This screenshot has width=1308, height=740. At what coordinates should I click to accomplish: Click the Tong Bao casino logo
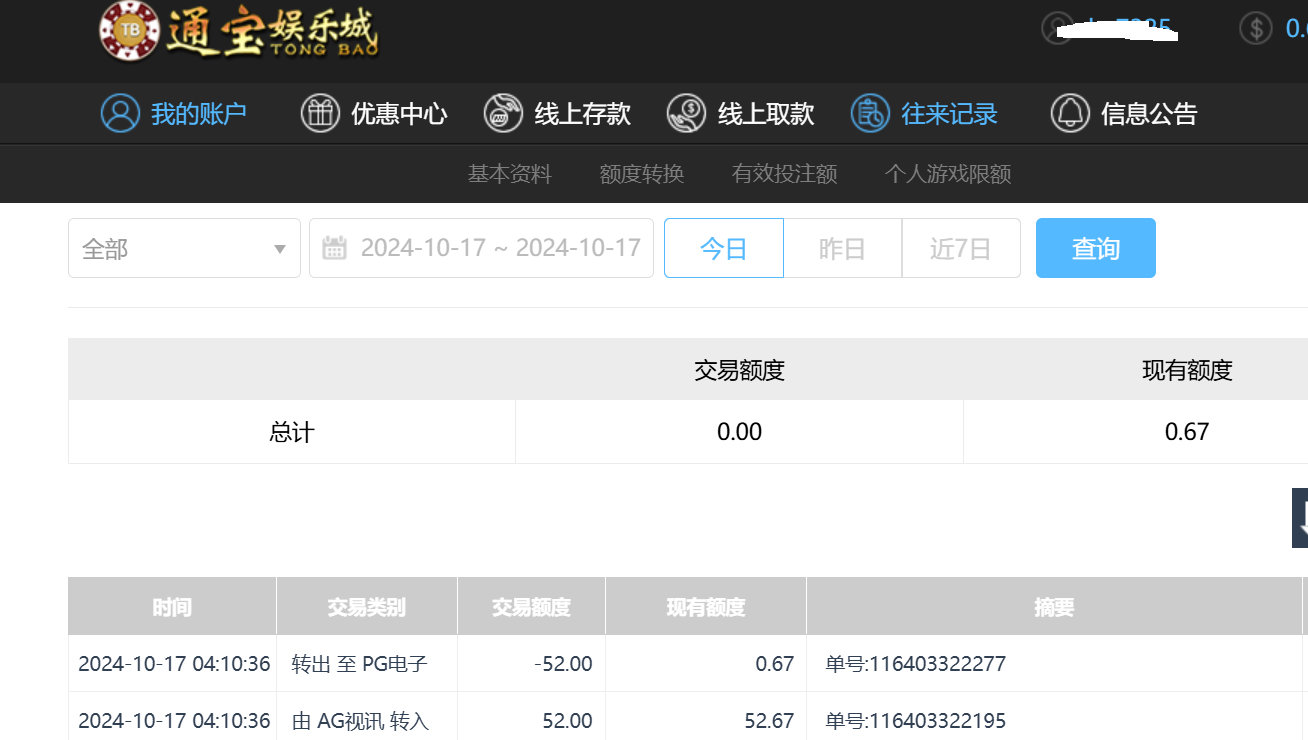click(x=240, y=32)
